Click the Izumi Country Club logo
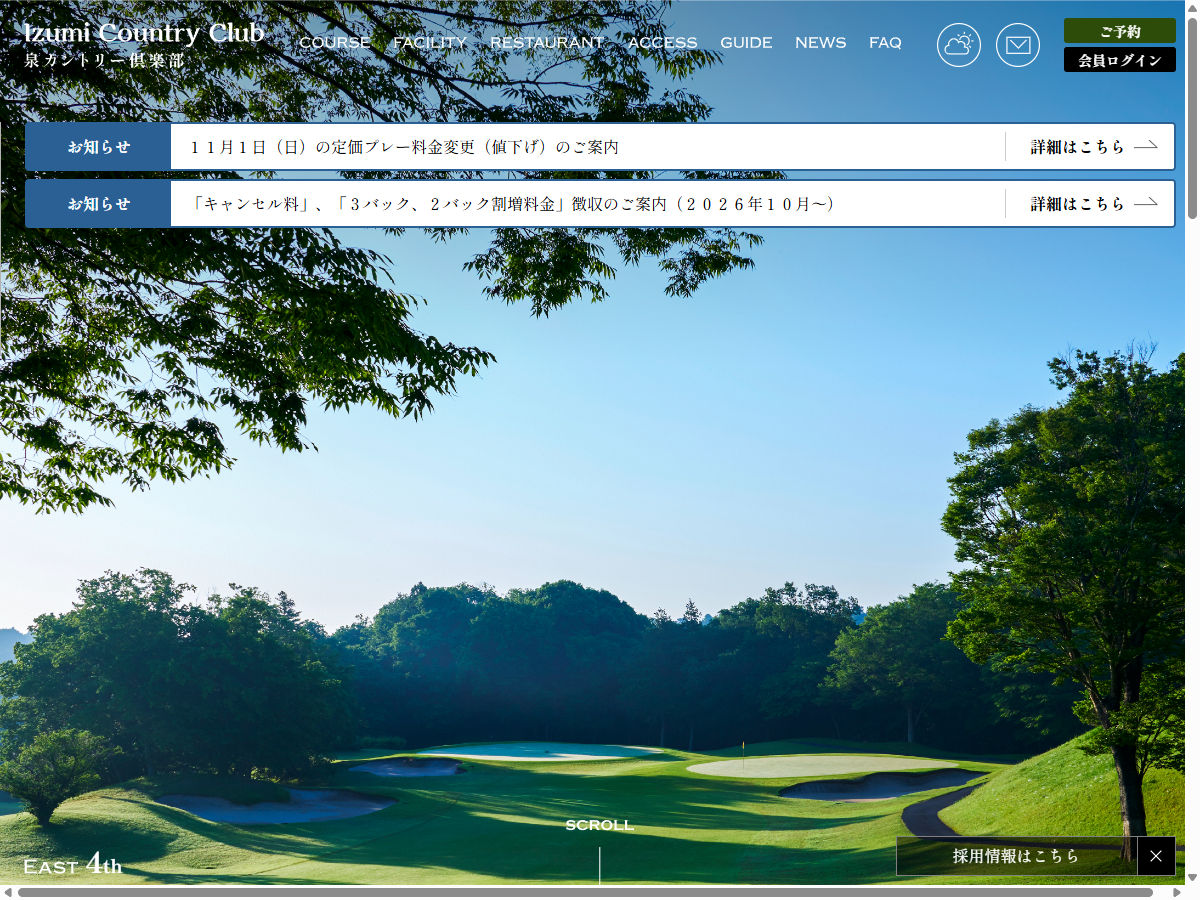This screenshot has height=900, width=1200. (x=144, y=45)
